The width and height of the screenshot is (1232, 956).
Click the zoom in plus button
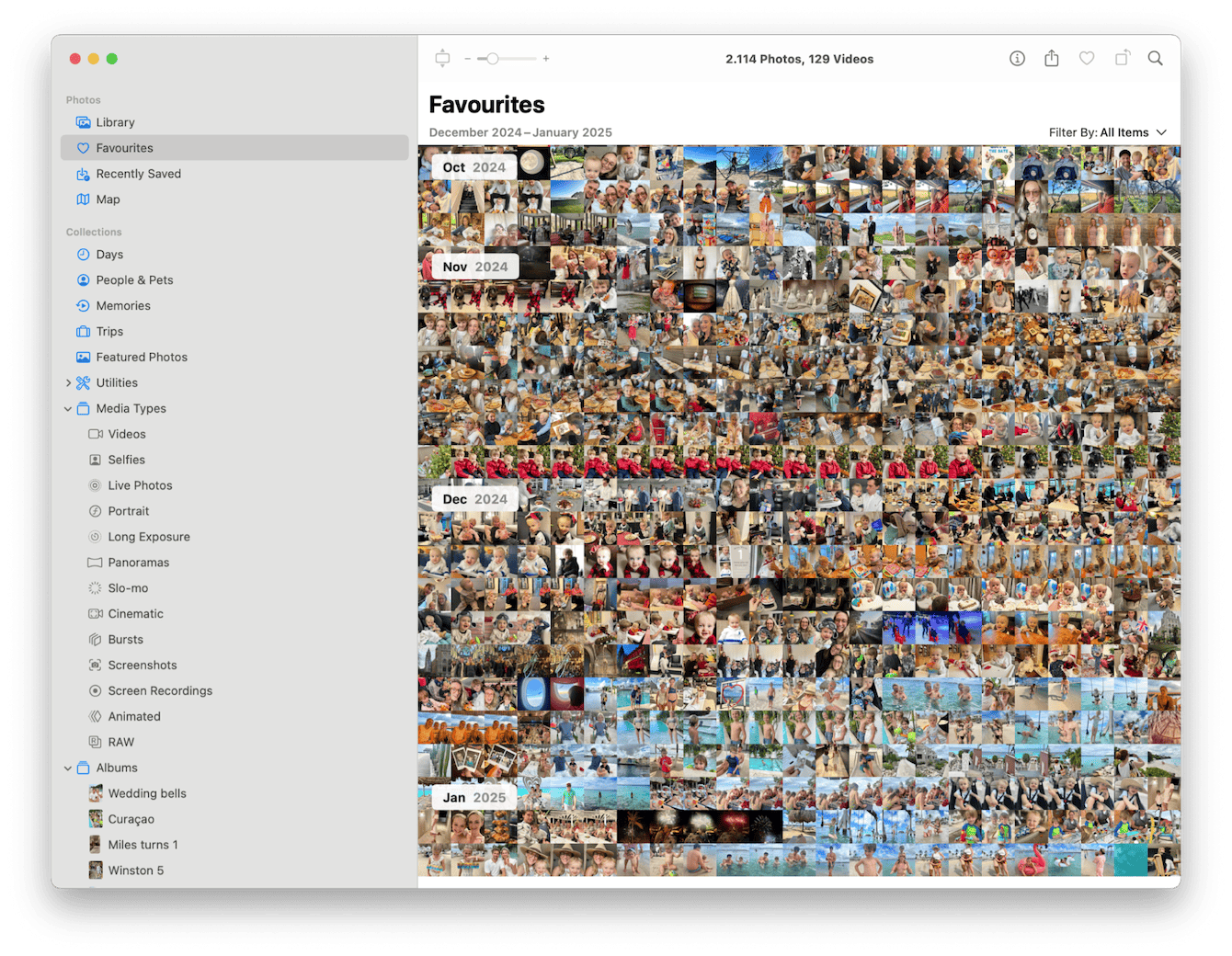pos(546,59)
